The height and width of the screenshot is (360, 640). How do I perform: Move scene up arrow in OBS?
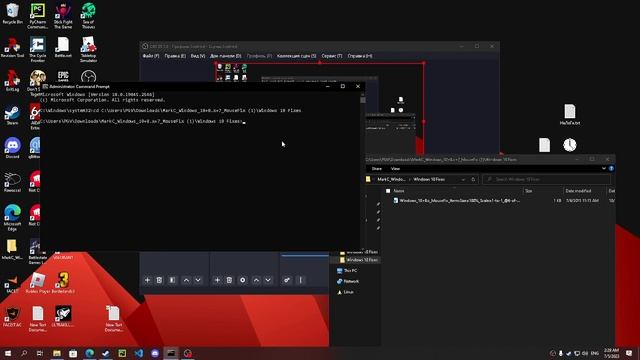(186, 280)
